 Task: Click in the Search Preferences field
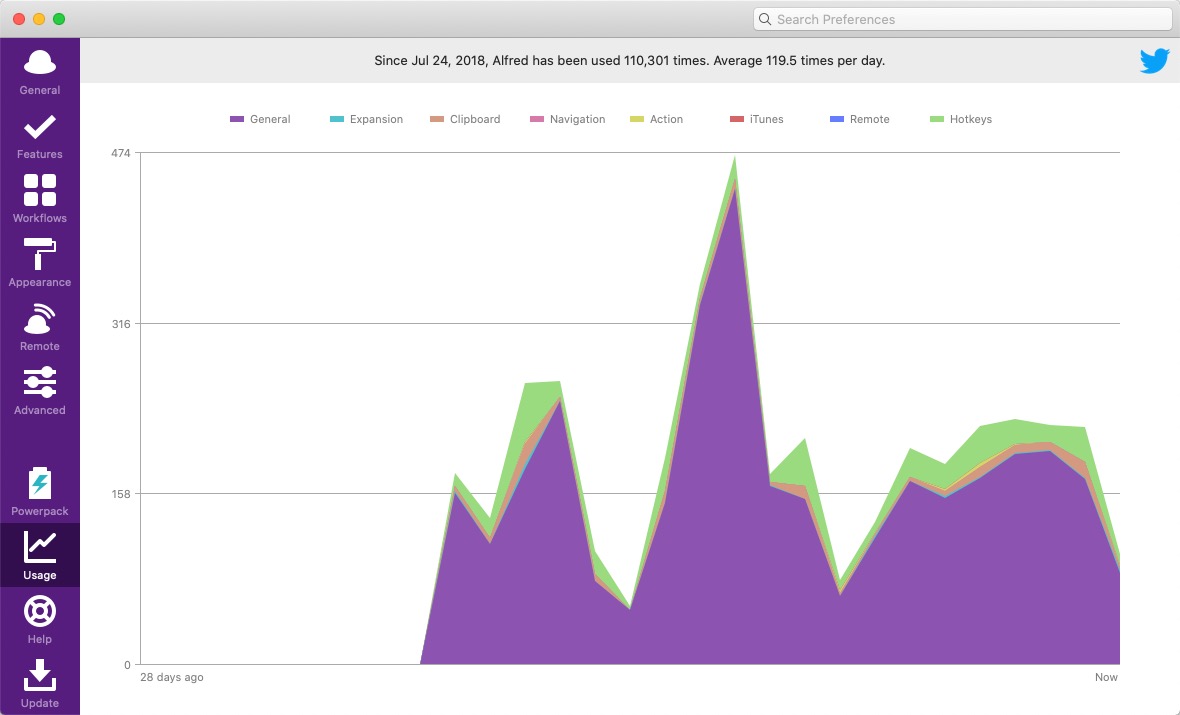963,20
